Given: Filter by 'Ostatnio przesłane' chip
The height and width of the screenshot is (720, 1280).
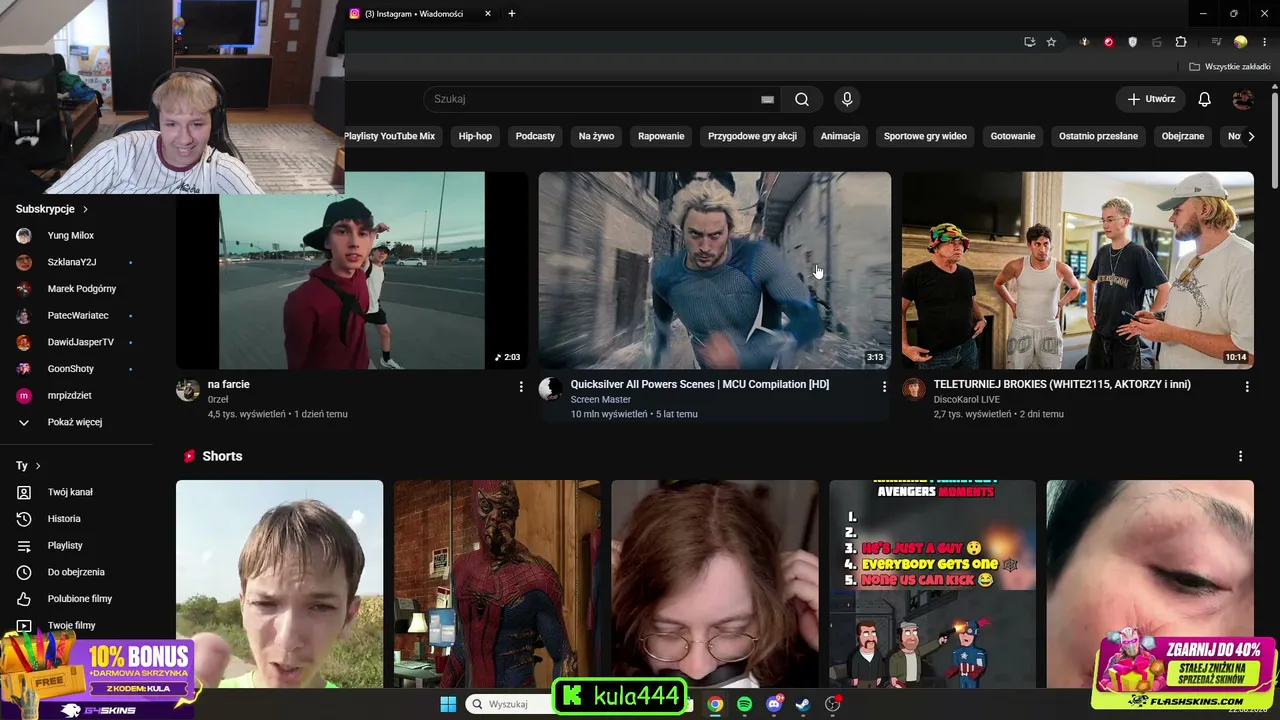Looking at the screenshot, I should point(1098,136).
